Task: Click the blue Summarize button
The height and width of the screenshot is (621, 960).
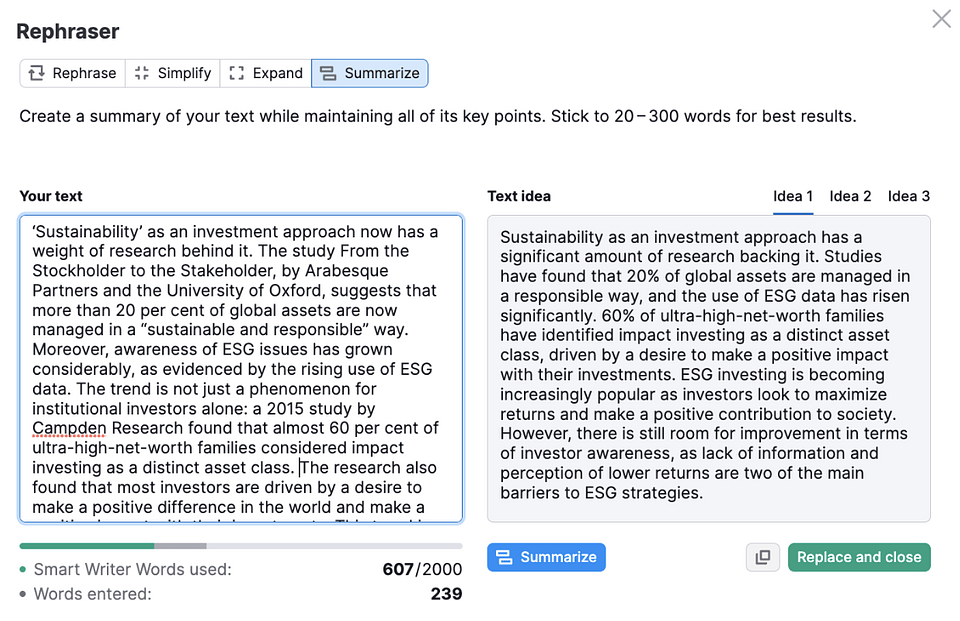Action: 546,557
